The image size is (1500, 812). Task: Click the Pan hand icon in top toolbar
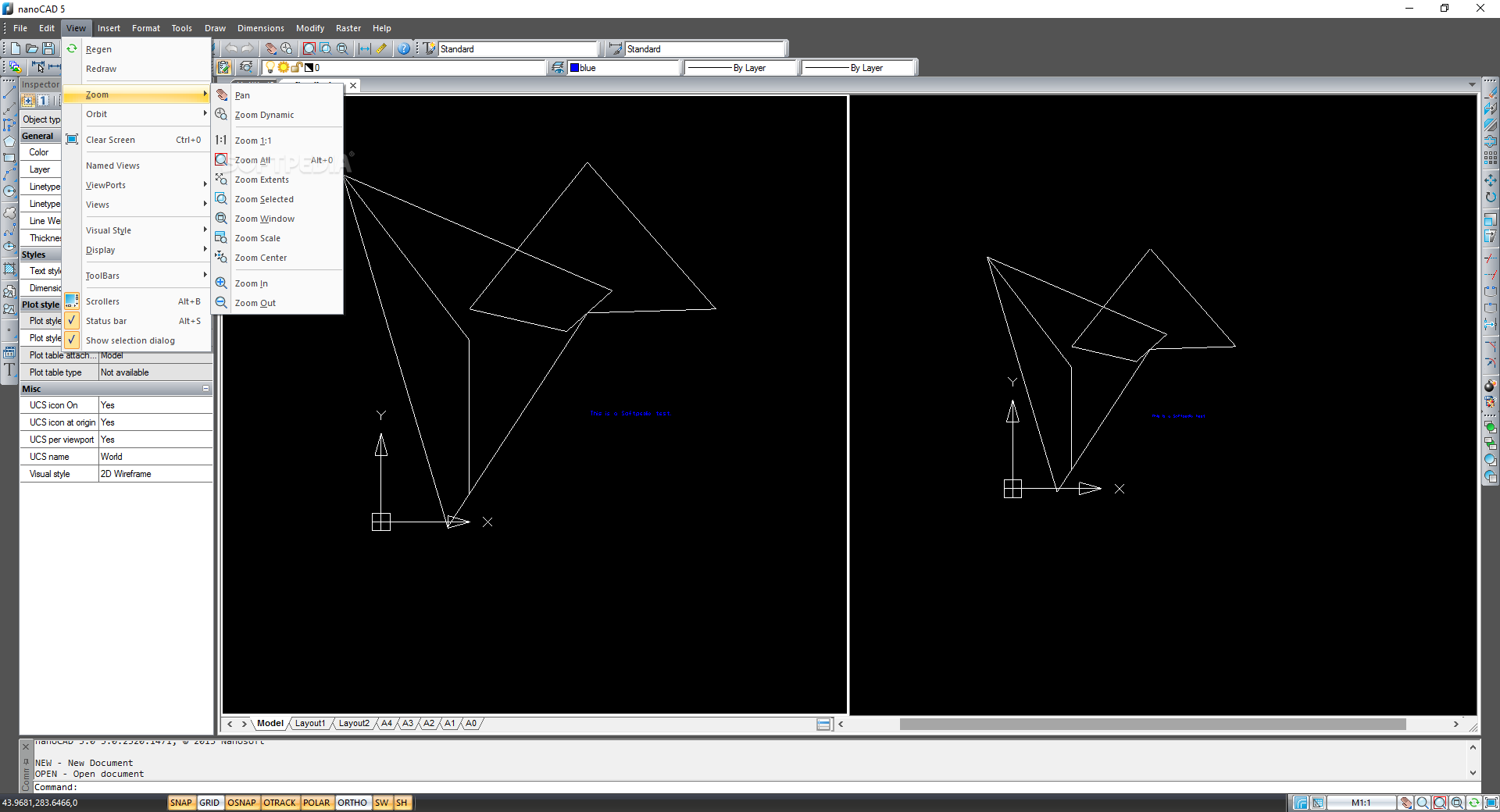point(270,48)
